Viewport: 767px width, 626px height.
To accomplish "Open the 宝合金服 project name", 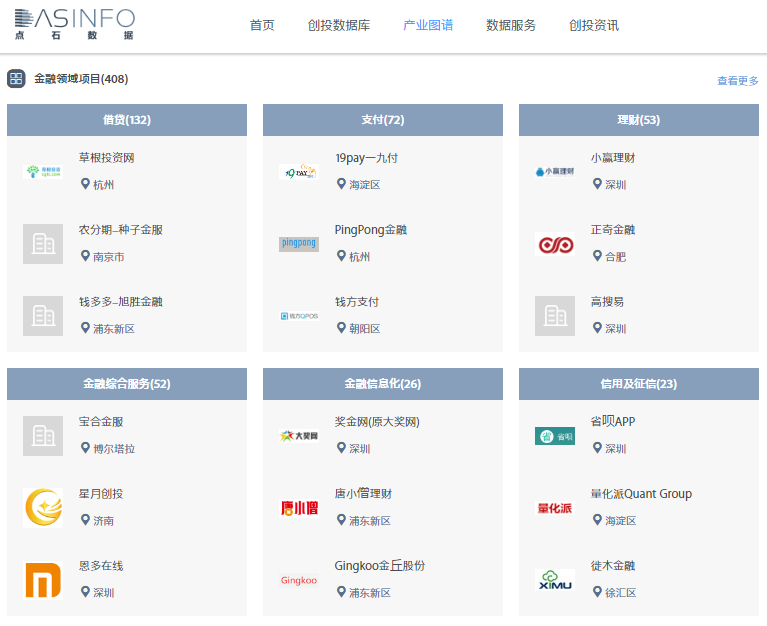I will (101, 422).
